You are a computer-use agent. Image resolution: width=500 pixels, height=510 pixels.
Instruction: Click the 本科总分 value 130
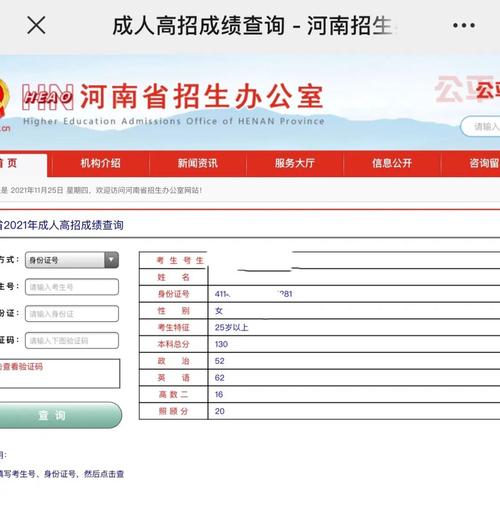pyautogui.click(x=221, y=344)
